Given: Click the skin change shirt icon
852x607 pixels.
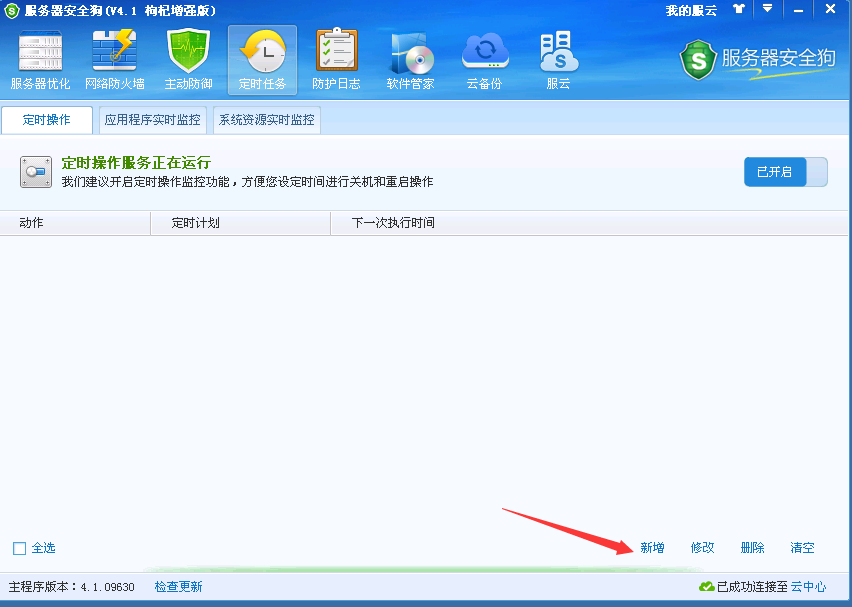Looking at the screenshot, I should pos(739,9).
